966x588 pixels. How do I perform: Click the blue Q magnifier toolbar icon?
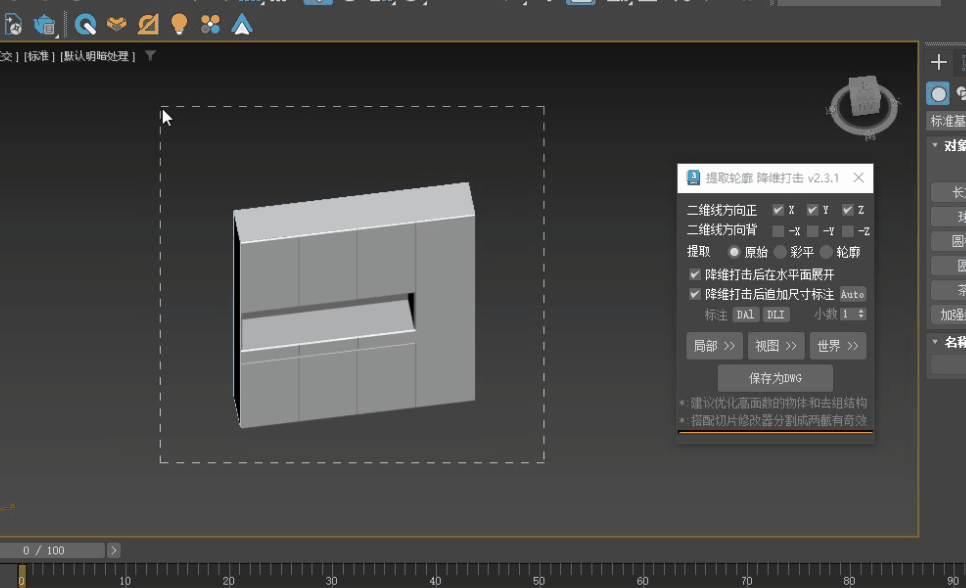click(85, 25)
